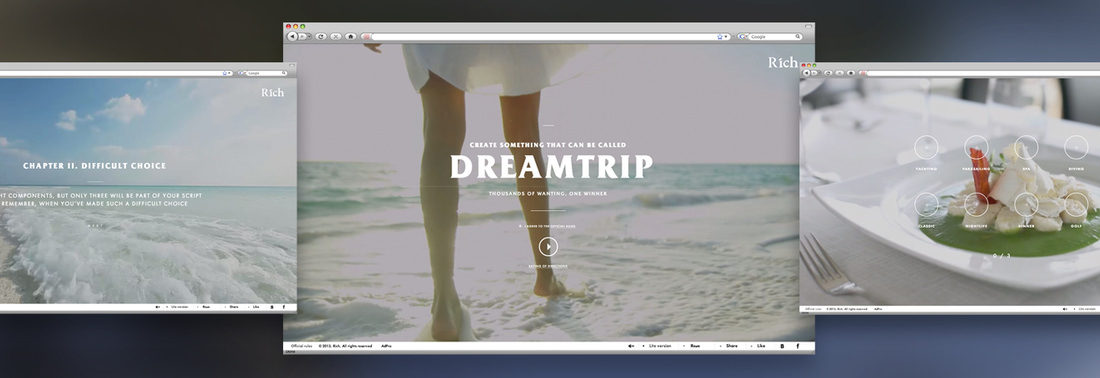Open the Official rules link
This screenshot has height=378, width=1100.
(301, 346)
